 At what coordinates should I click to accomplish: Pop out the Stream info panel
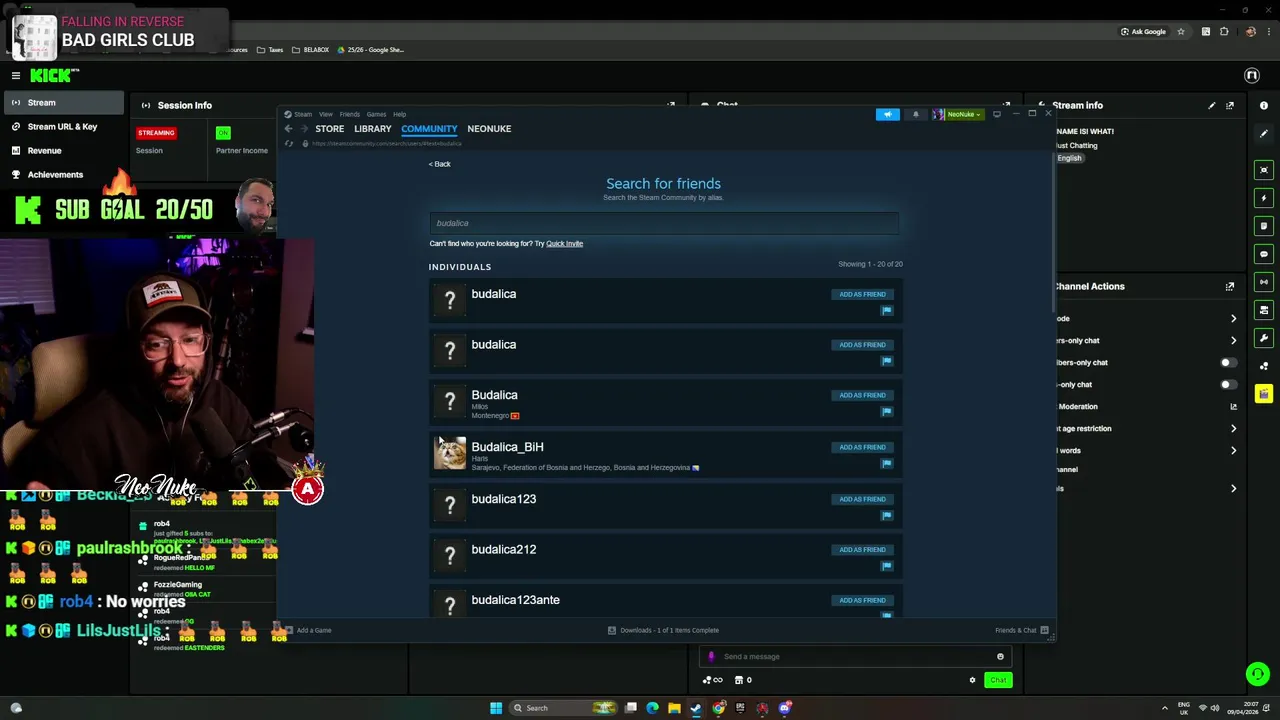pos(1230,105)
